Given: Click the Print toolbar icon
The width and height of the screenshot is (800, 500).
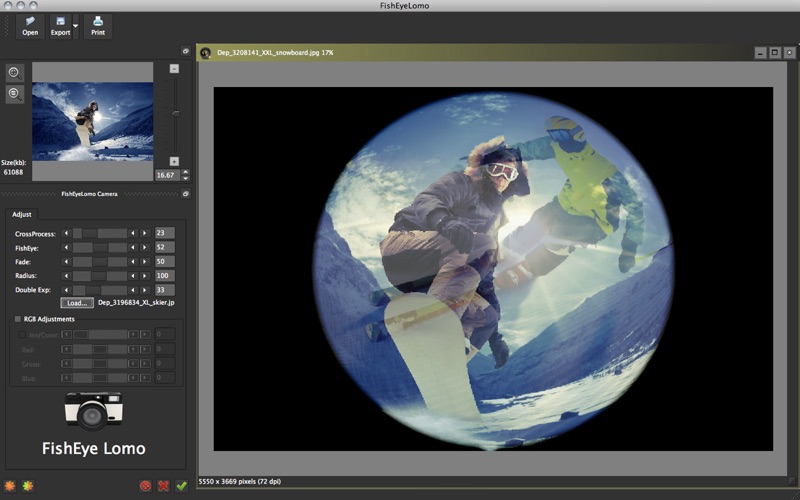Looking at the screenshot, I should coord(97,21).
